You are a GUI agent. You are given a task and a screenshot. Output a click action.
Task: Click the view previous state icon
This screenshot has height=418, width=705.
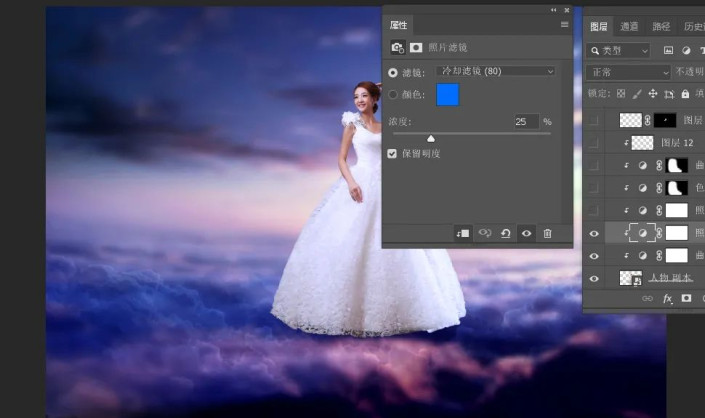tap(485, 233)
